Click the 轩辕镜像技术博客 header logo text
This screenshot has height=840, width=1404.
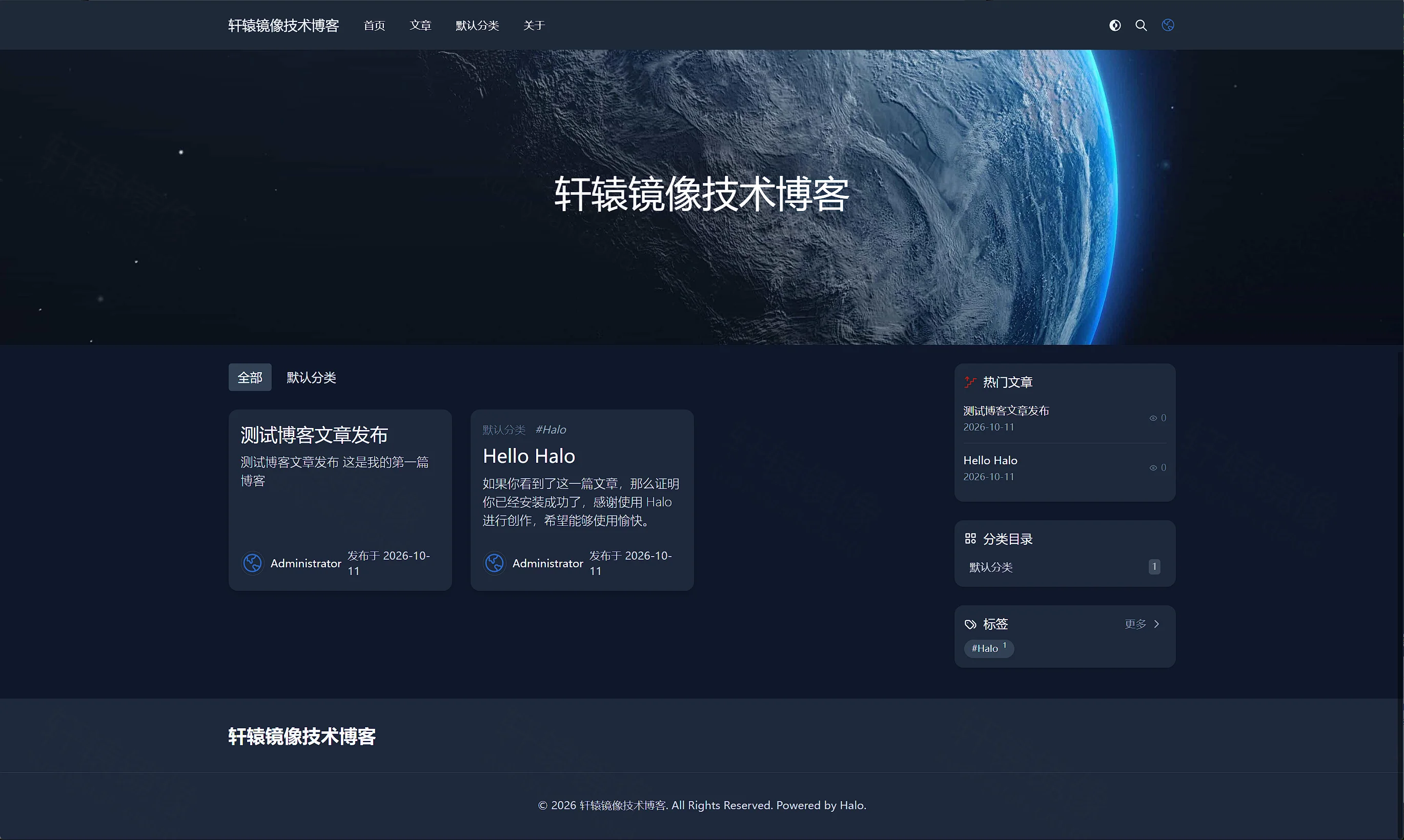pos(283,26)
